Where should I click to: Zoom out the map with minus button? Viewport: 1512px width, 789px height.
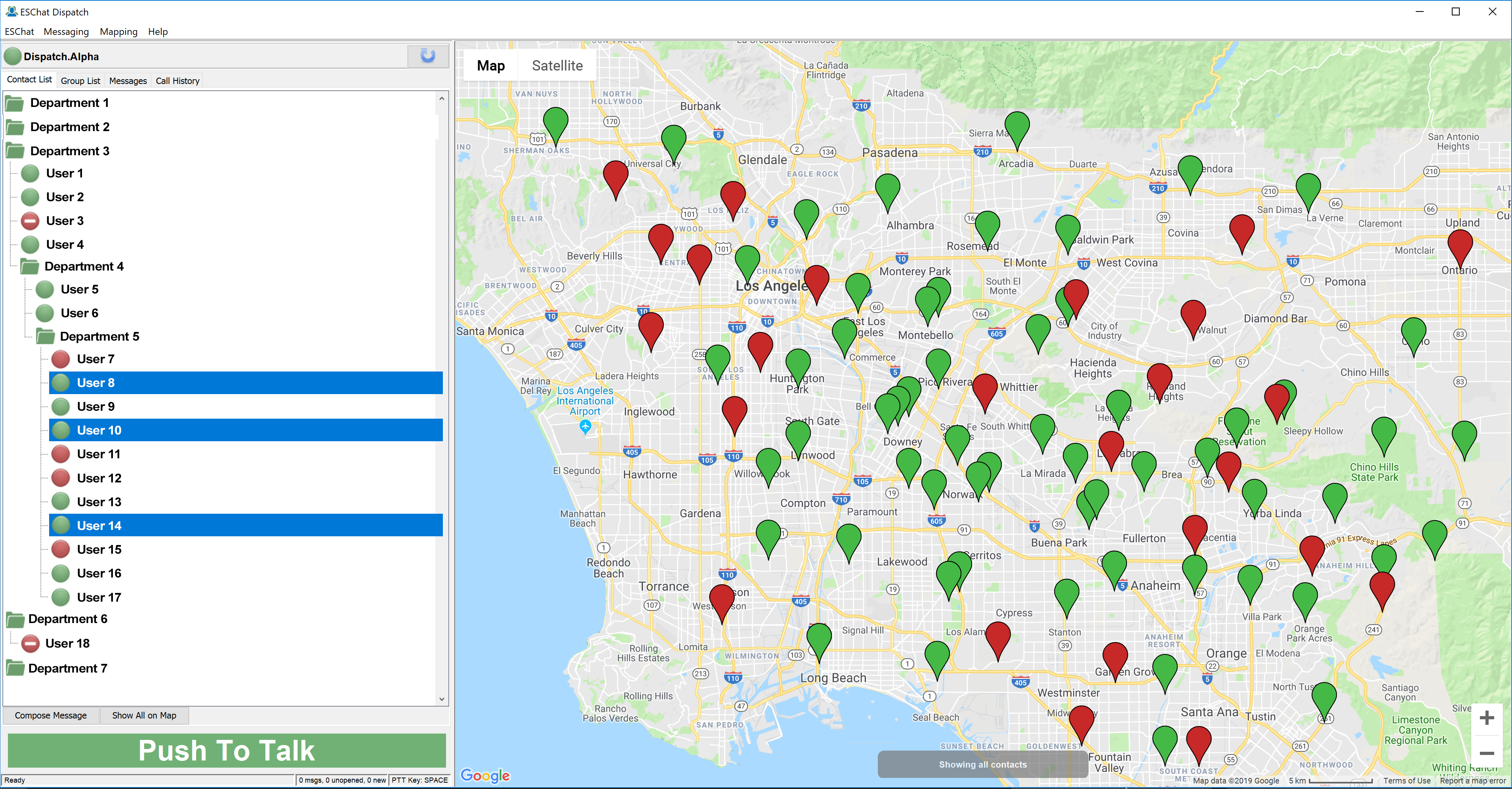(x=1486, y=753)
